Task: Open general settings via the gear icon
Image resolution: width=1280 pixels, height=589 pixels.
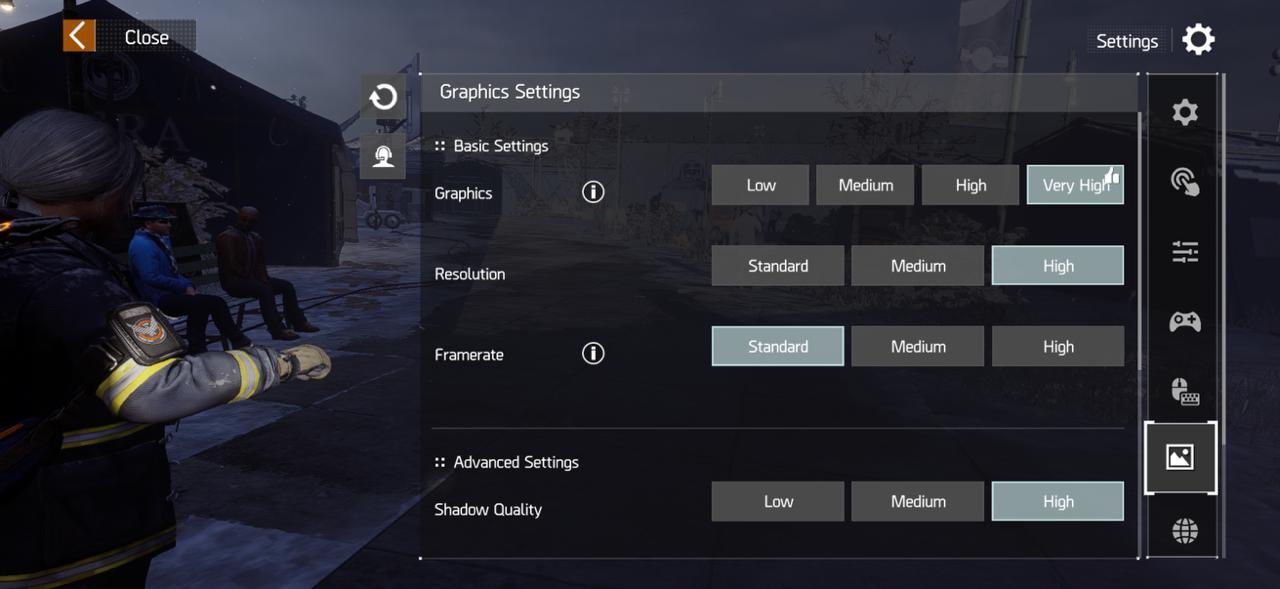Action: point(1182,111)
